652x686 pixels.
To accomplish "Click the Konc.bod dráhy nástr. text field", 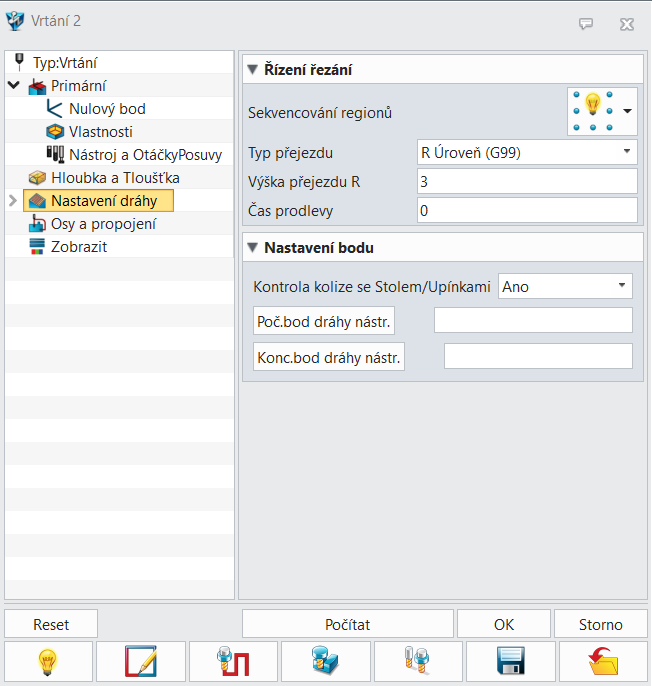I will [x=538, y=356].
